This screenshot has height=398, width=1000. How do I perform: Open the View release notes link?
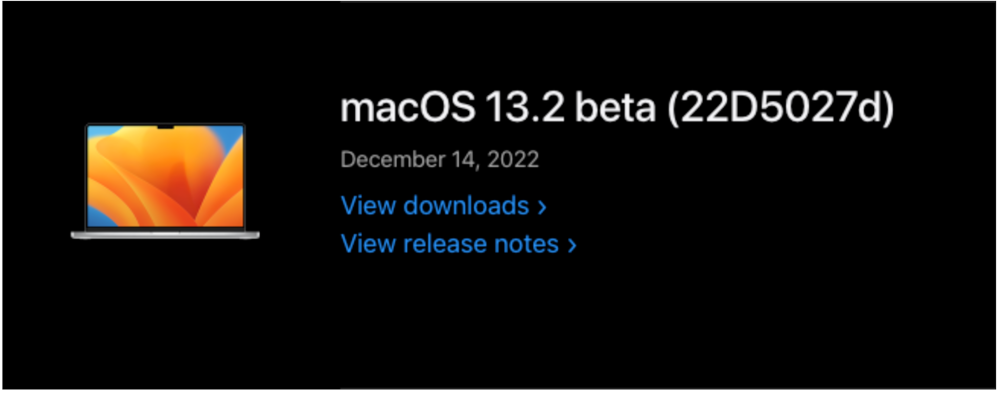459,244
